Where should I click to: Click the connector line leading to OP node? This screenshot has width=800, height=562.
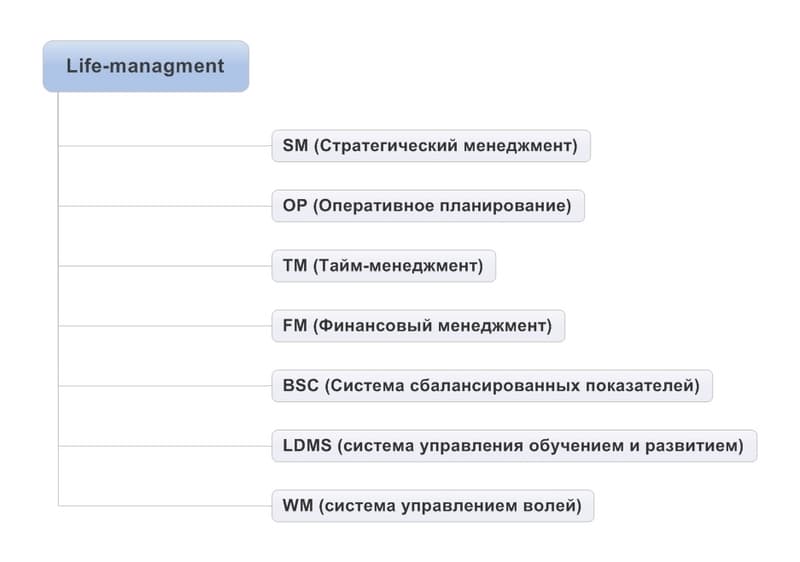coord(165,206)
